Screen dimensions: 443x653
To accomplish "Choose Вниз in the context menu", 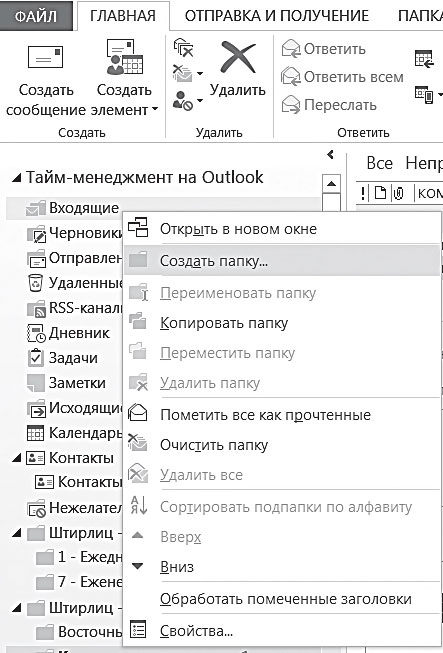I will pyautogui.click(x=282, y=567).
